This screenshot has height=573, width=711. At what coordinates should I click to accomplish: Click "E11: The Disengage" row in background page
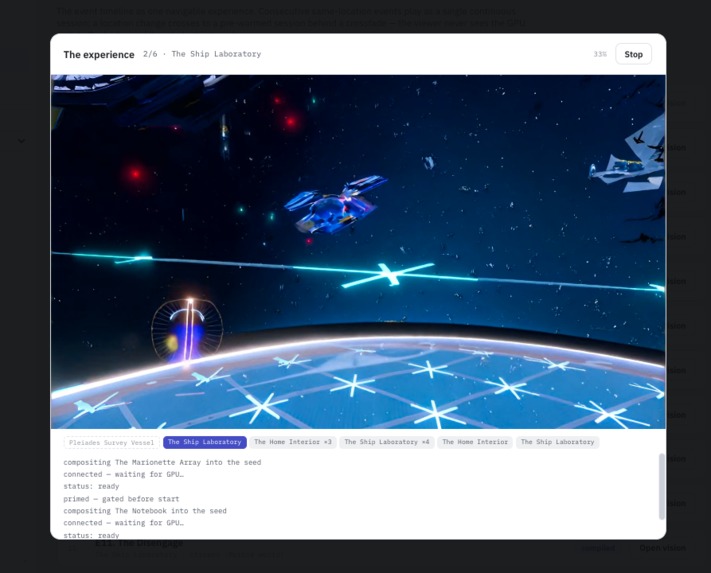click(x=139, y=543)
